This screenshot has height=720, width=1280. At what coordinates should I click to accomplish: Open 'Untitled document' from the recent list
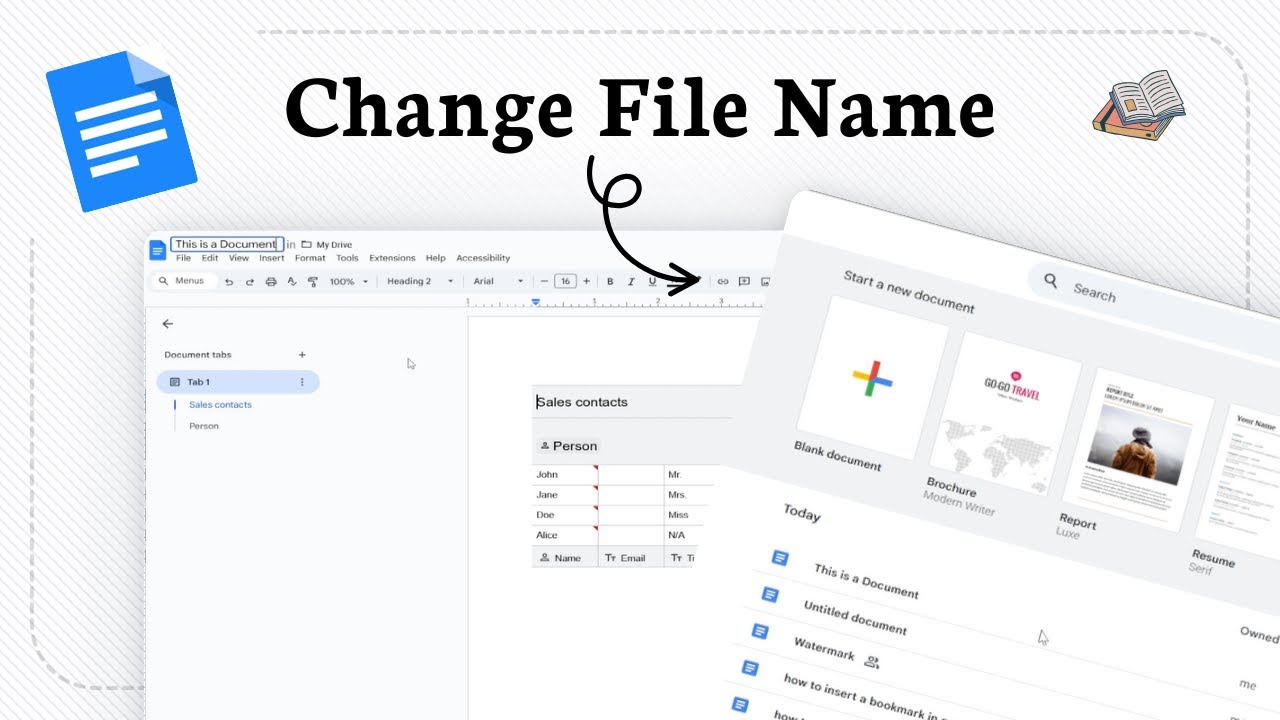[855, 619]
